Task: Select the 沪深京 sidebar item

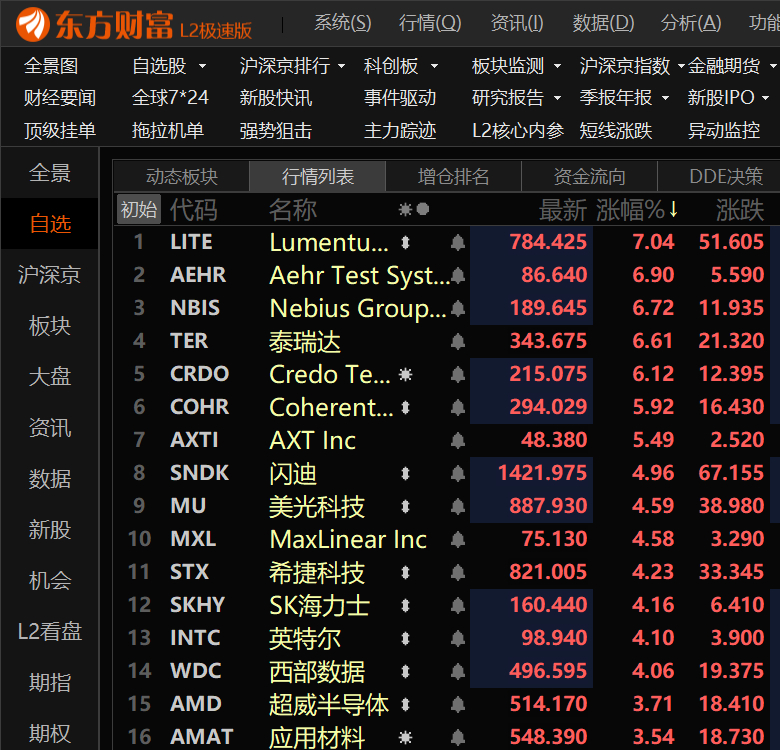Action: pyautogui.click(x=49, y=275)
